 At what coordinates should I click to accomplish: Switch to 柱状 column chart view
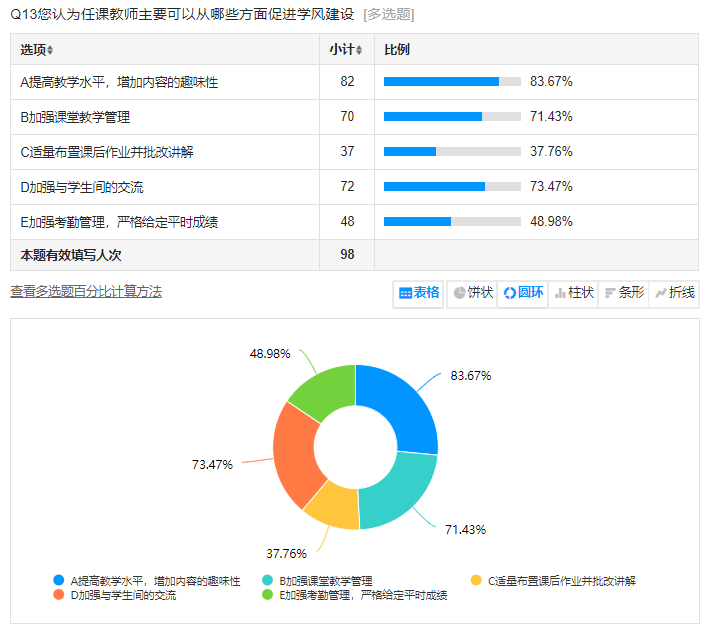[x=573, y=293]
